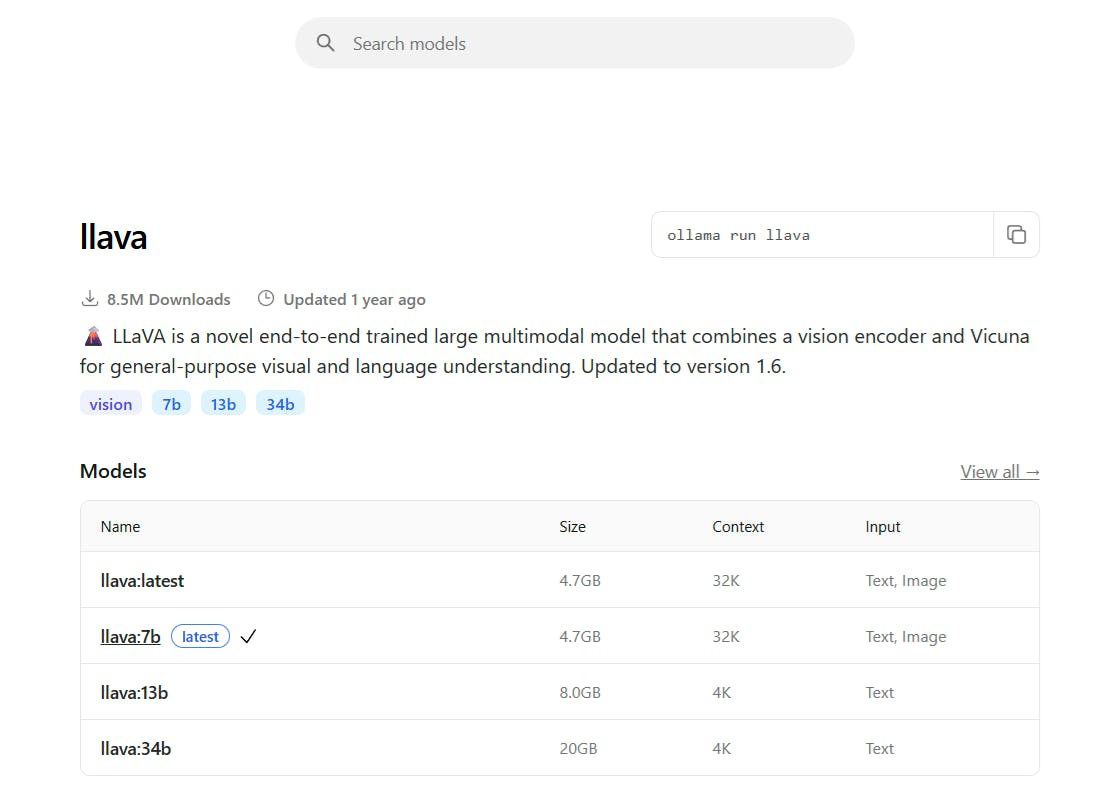
Task: Click the checkmark beside llava:7b
Action: [x=248, y=637]
